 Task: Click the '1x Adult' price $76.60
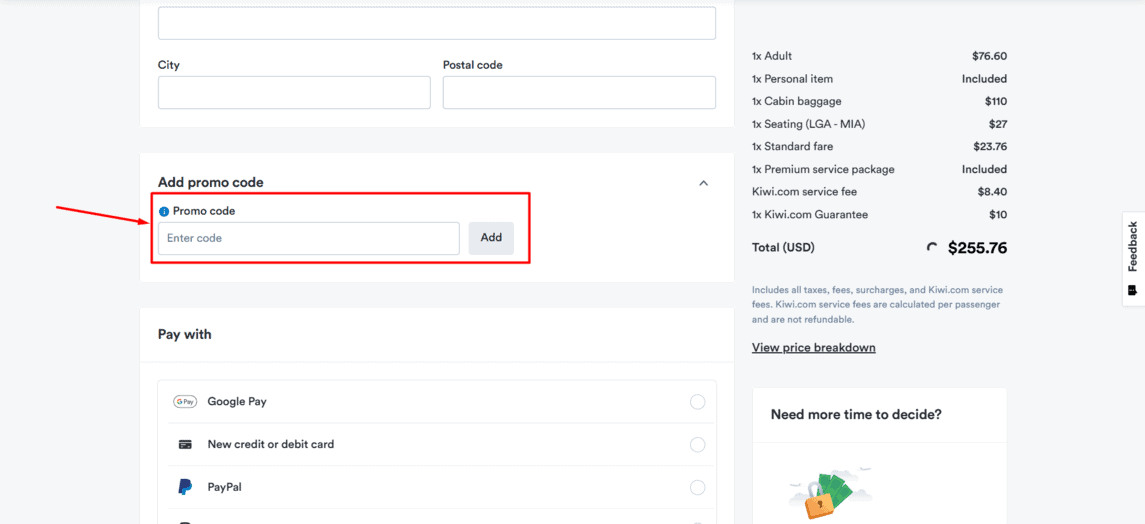(x=989, y=56)
